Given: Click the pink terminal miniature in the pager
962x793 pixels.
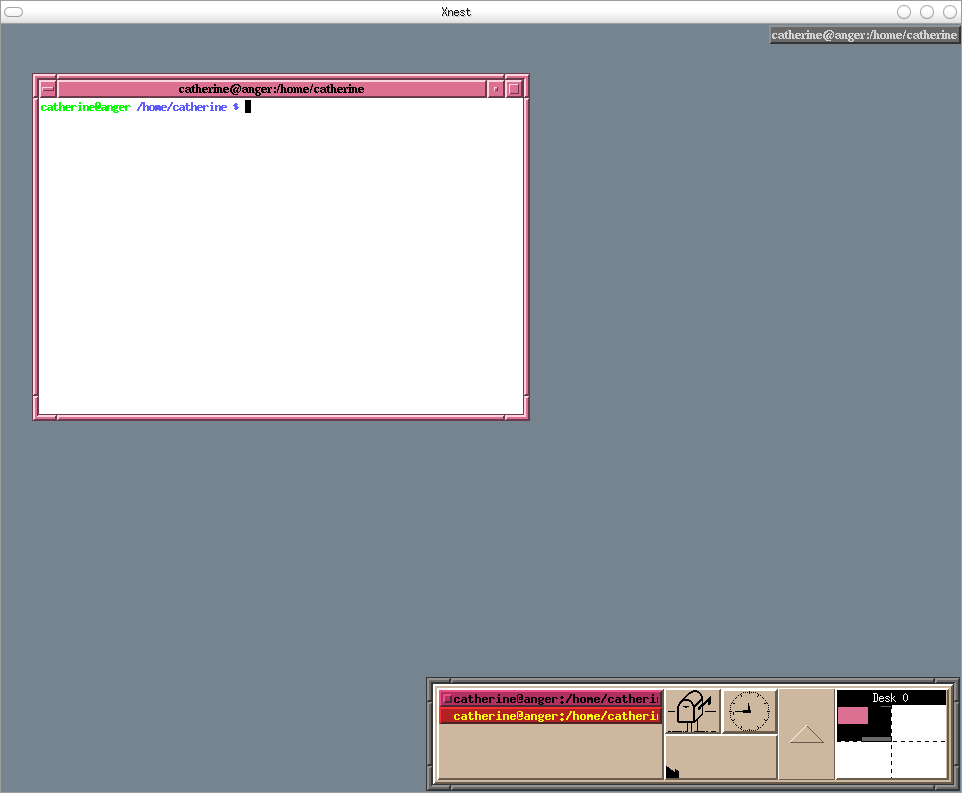Looking at the screenshot, I should click(852, 715).
